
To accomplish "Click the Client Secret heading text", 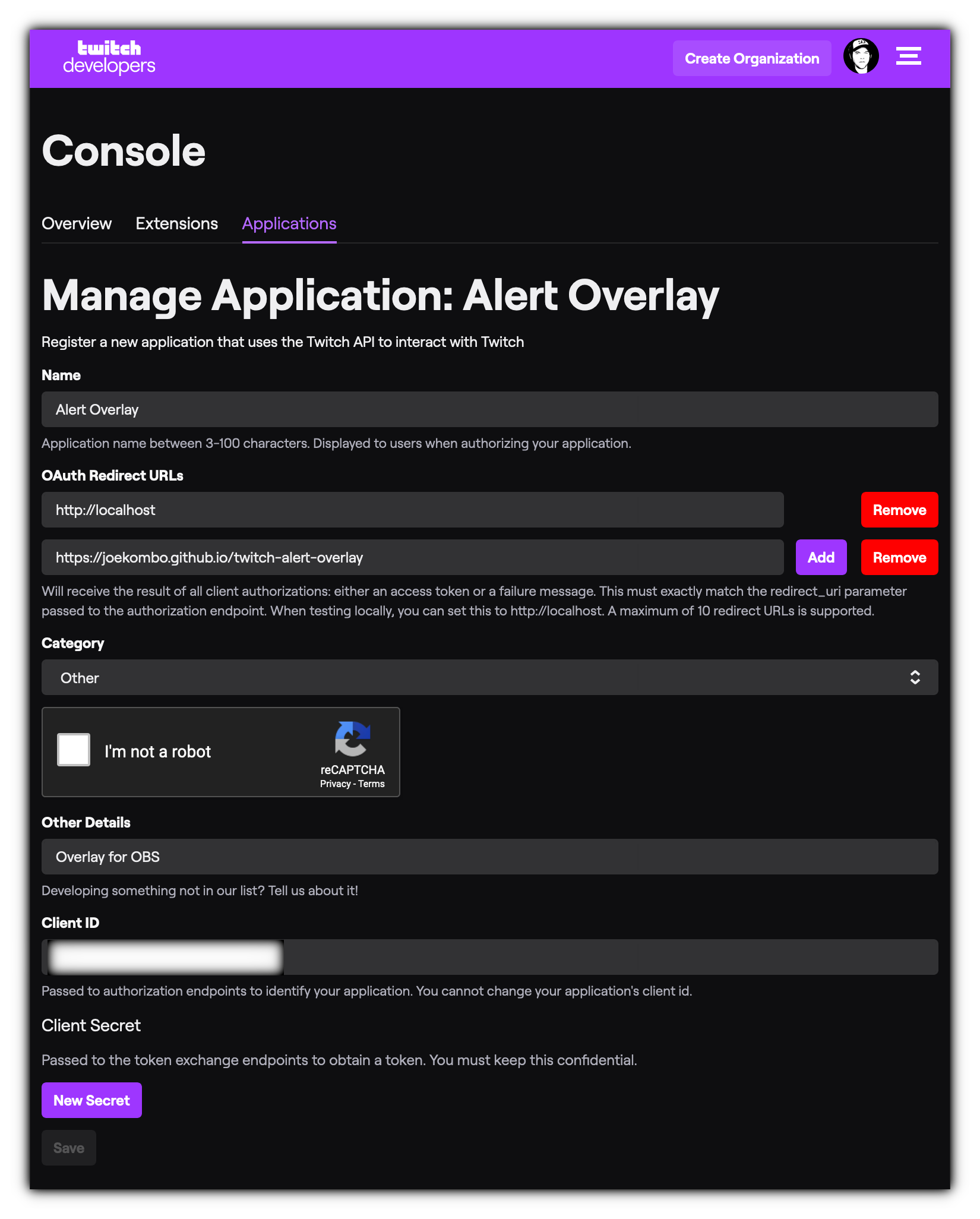I will click(91, 1025).
